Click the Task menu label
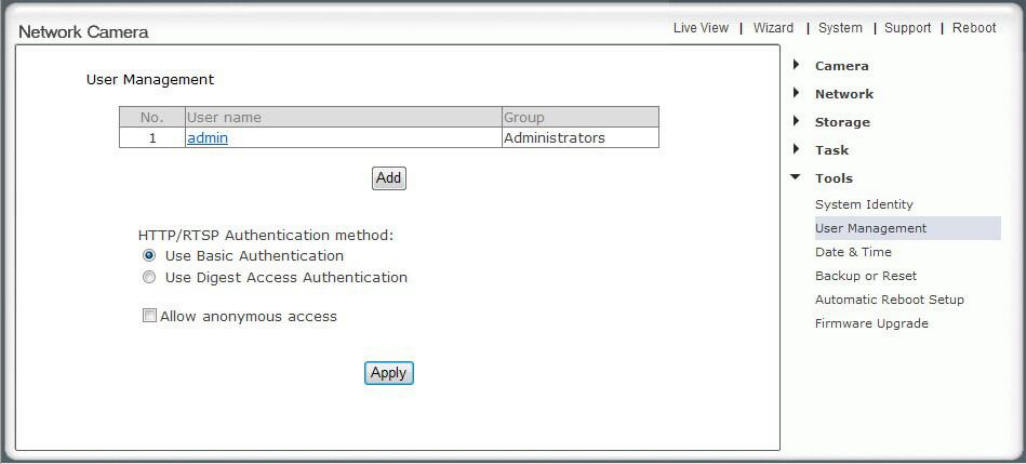The height and width of the screenshot is (464, 1026). (x=832, y=151)
